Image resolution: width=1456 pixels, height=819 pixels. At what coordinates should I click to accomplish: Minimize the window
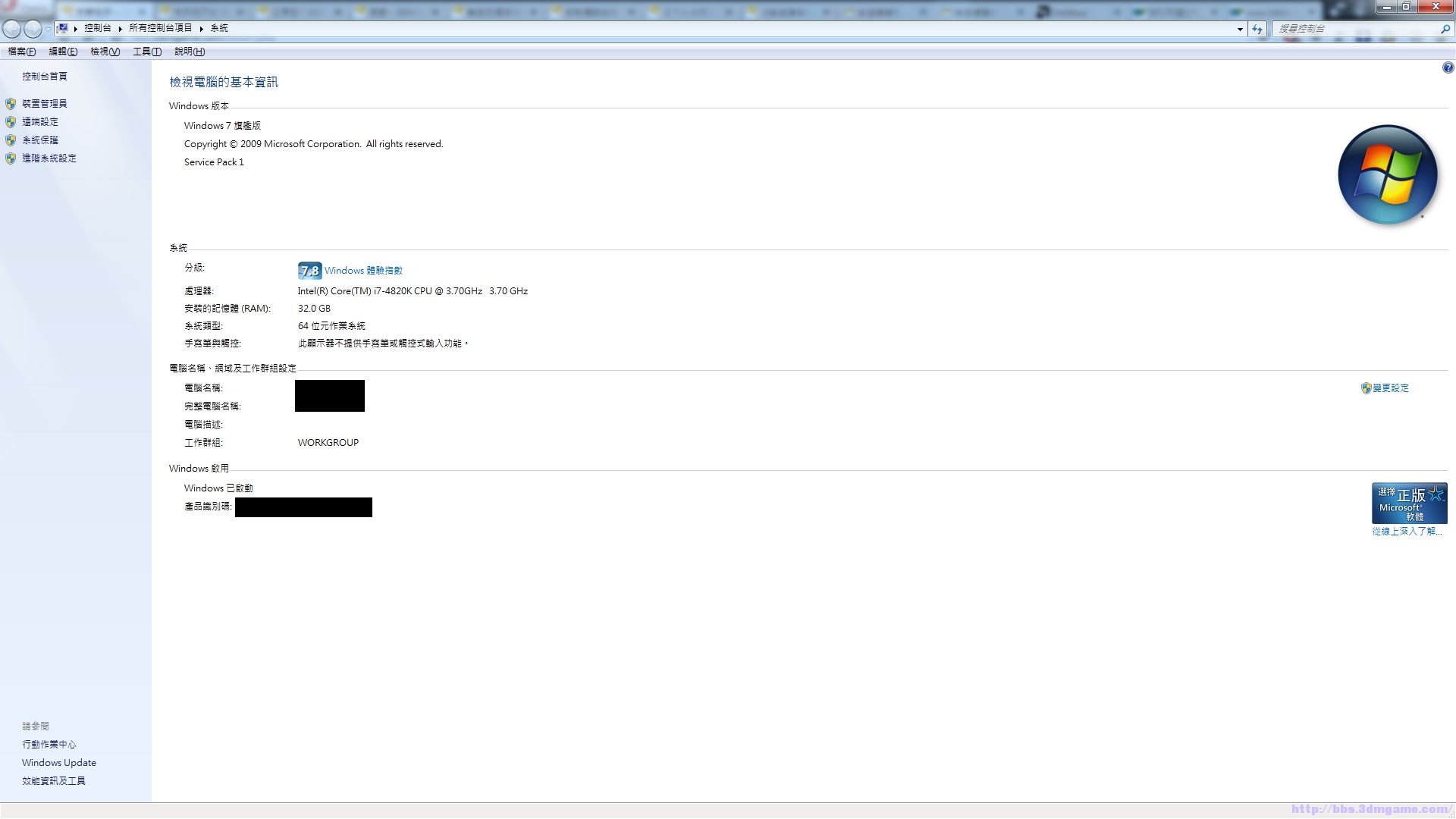(1387, 7)
